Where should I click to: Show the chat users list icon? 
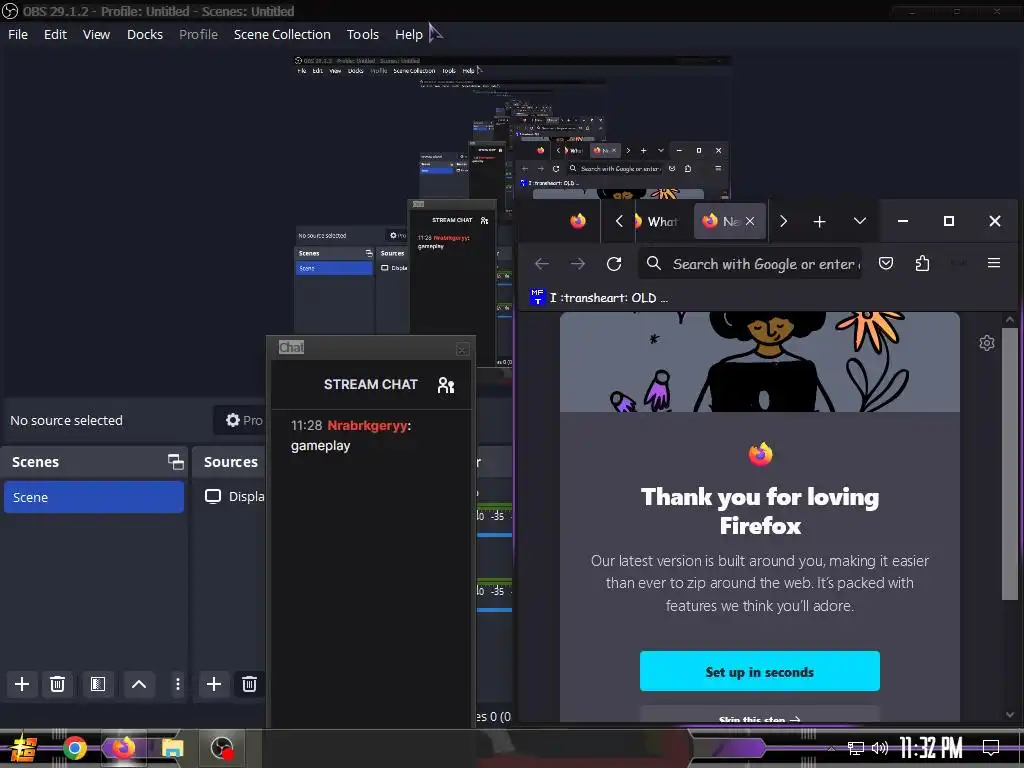point(446,385)
